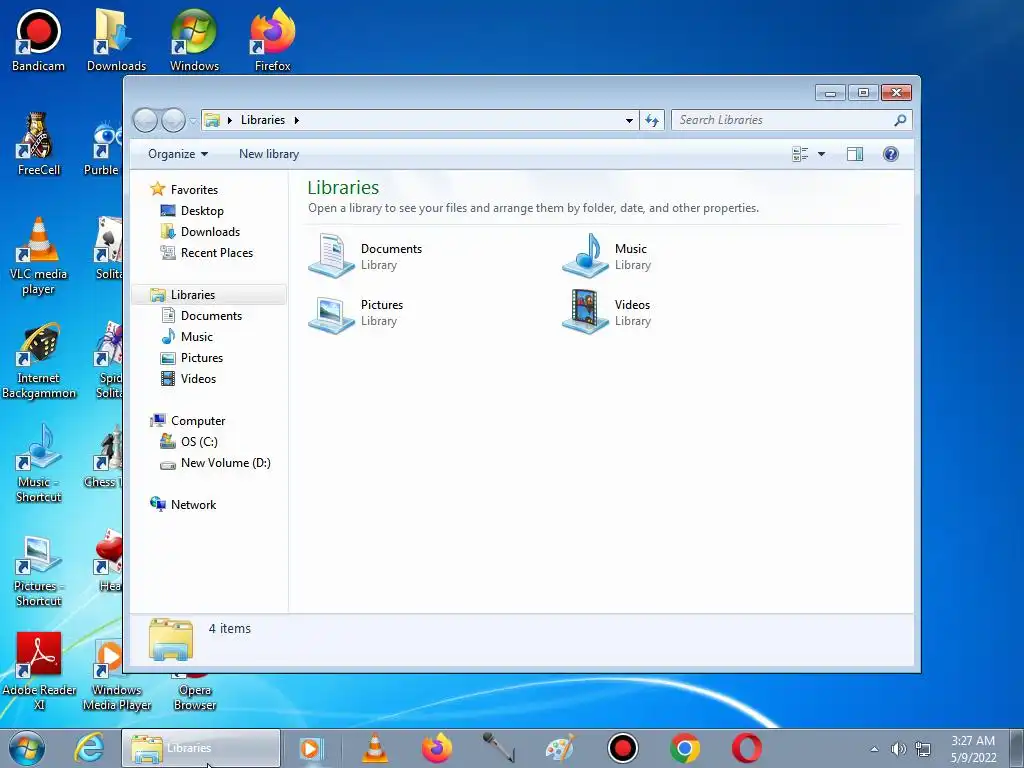Click the network tray icon
Screen dimensions: 1024x768
923,749
